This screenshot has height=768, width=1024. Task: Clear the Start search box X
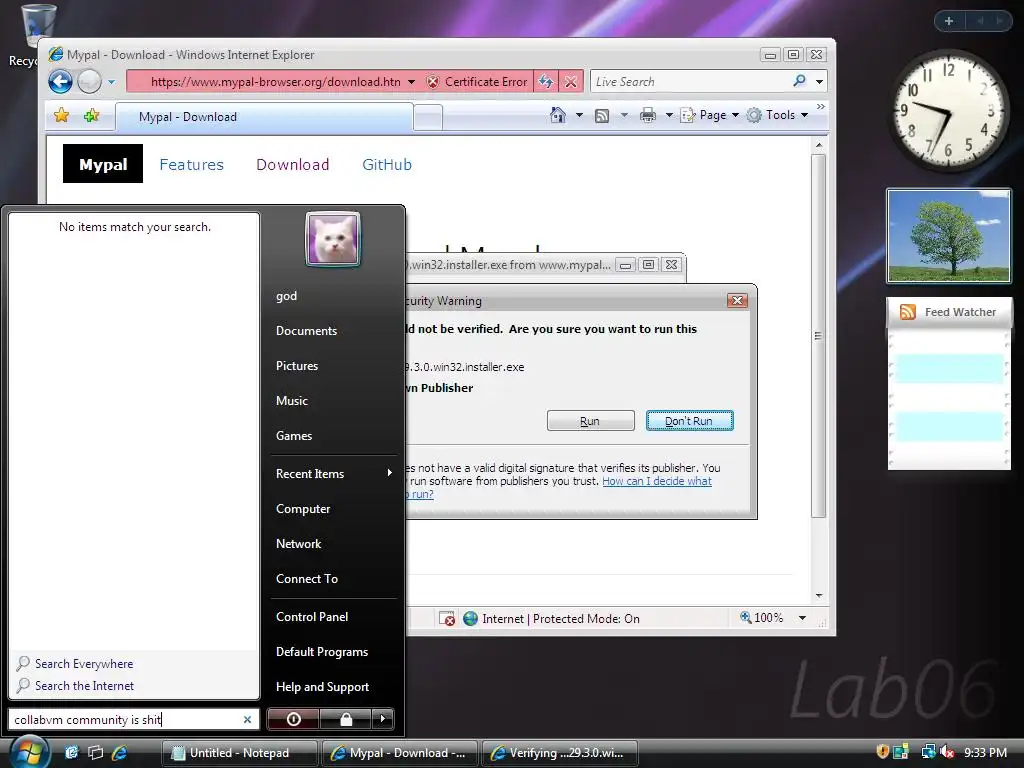tap(248, 720)
